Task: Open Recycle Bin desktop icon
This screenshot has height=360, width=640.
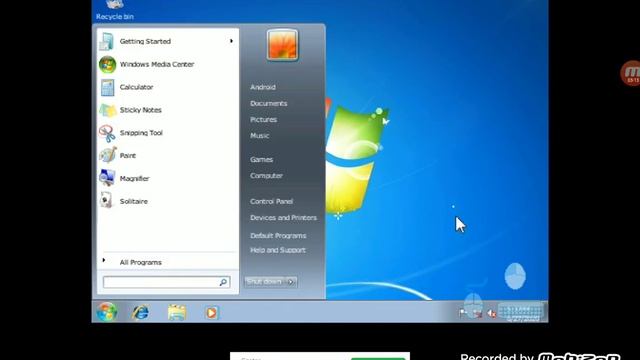Action: [115, 4]
